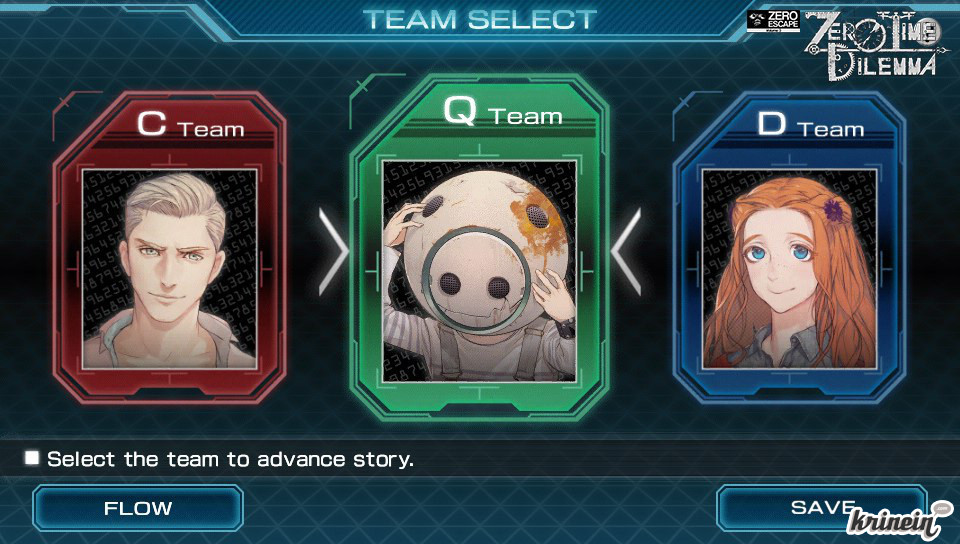Screen dimensions: 960x544
Task: Click the blond man's portrait
Action: tap(170, 269)
